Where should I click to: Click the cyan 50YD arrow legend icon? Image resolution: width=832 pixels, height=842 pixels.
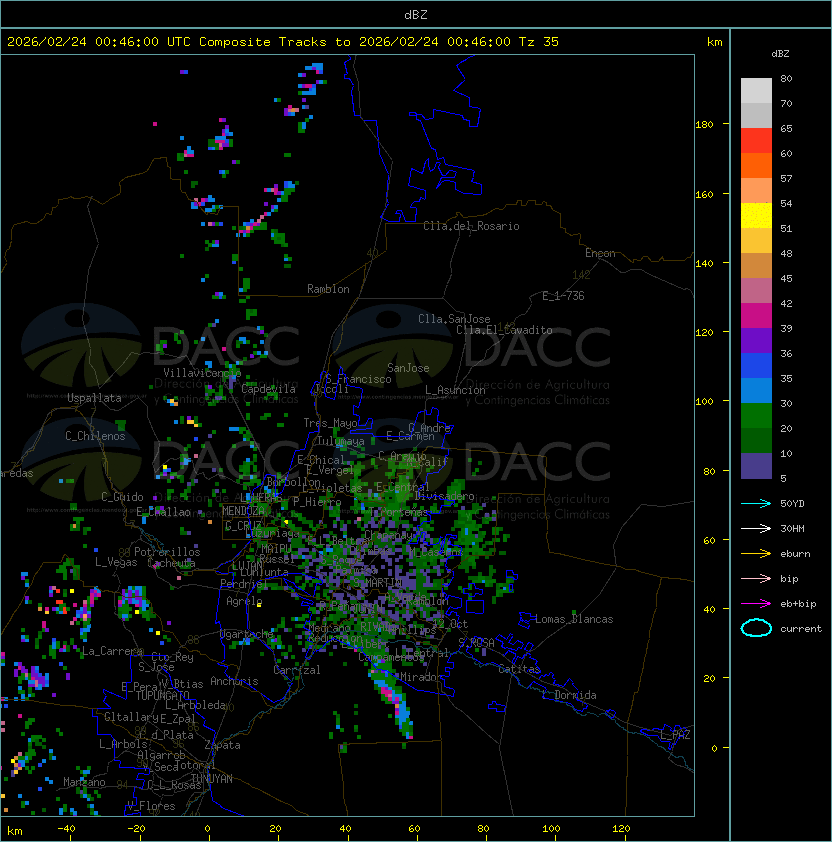(x=756, y=503)
